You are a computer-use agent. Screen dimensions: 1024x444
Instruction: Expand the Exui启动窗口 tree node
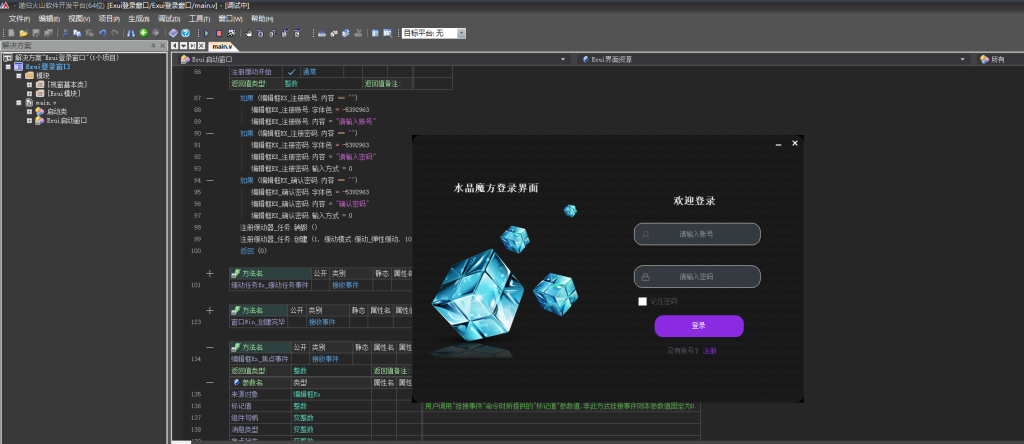point(29,121)
